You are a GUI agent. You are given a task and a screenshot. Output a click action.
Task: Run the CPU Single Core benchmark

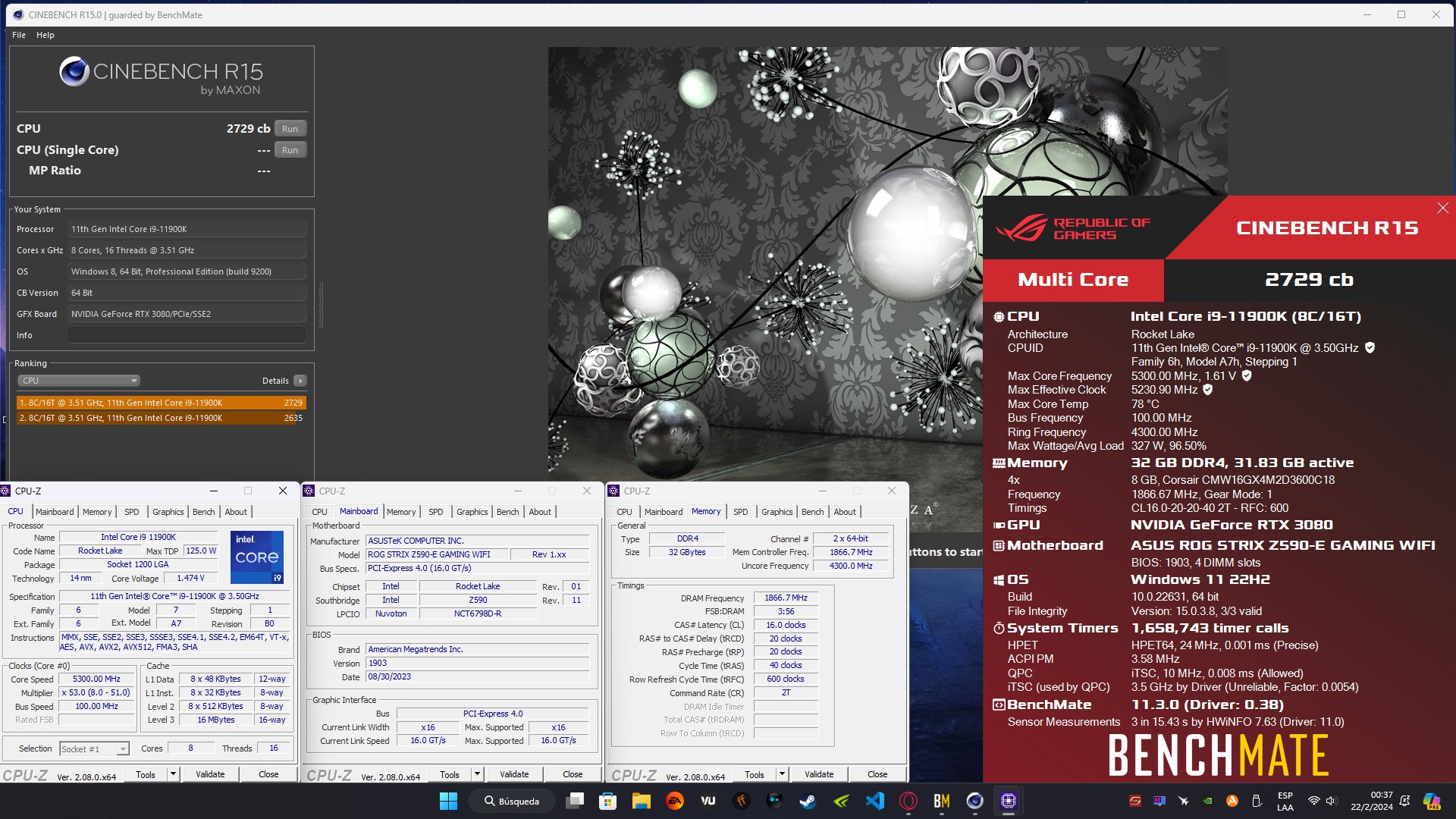coord(290,150)
